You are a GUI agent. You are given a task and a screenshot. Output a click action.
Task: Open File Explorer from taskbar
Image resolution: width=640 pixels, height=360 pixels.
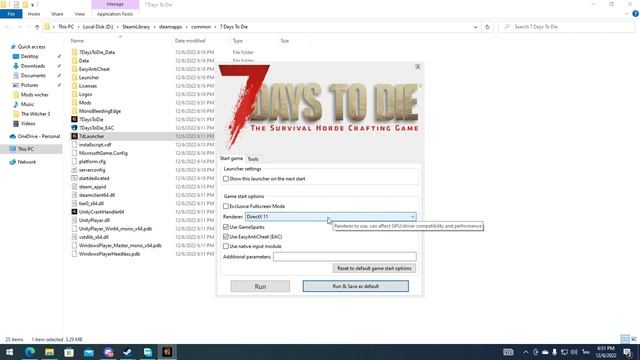49,352
